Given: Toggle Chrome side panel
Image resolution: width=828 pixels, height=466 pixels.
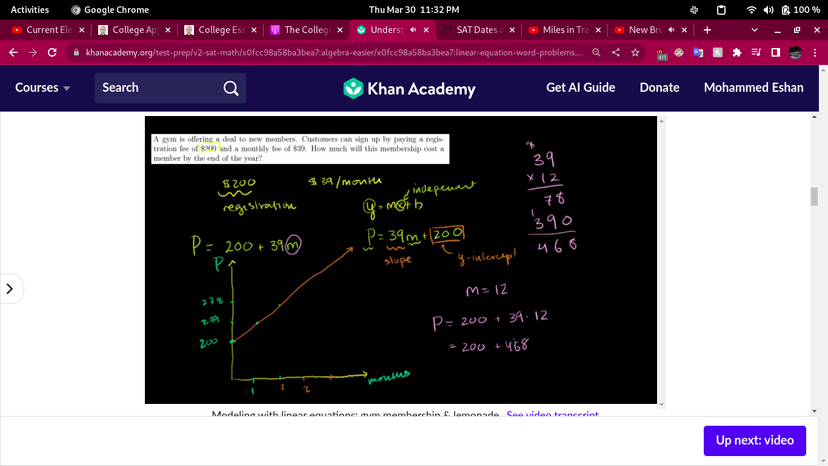Looking at the screenshot, I should [775, 52].
